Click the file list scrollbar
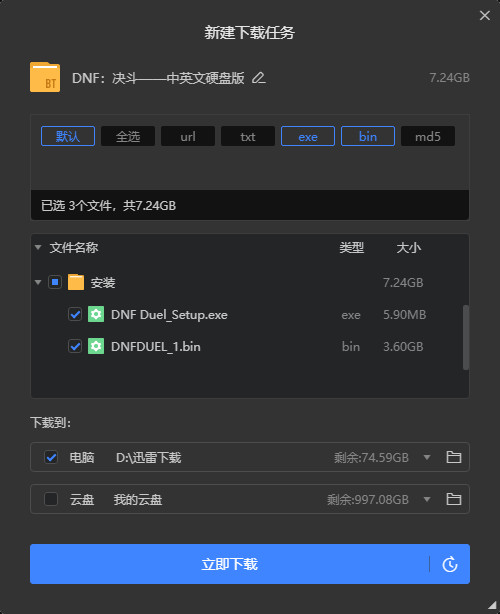The height and width of the screenshot is (614, 500). [x=466, y=338]
